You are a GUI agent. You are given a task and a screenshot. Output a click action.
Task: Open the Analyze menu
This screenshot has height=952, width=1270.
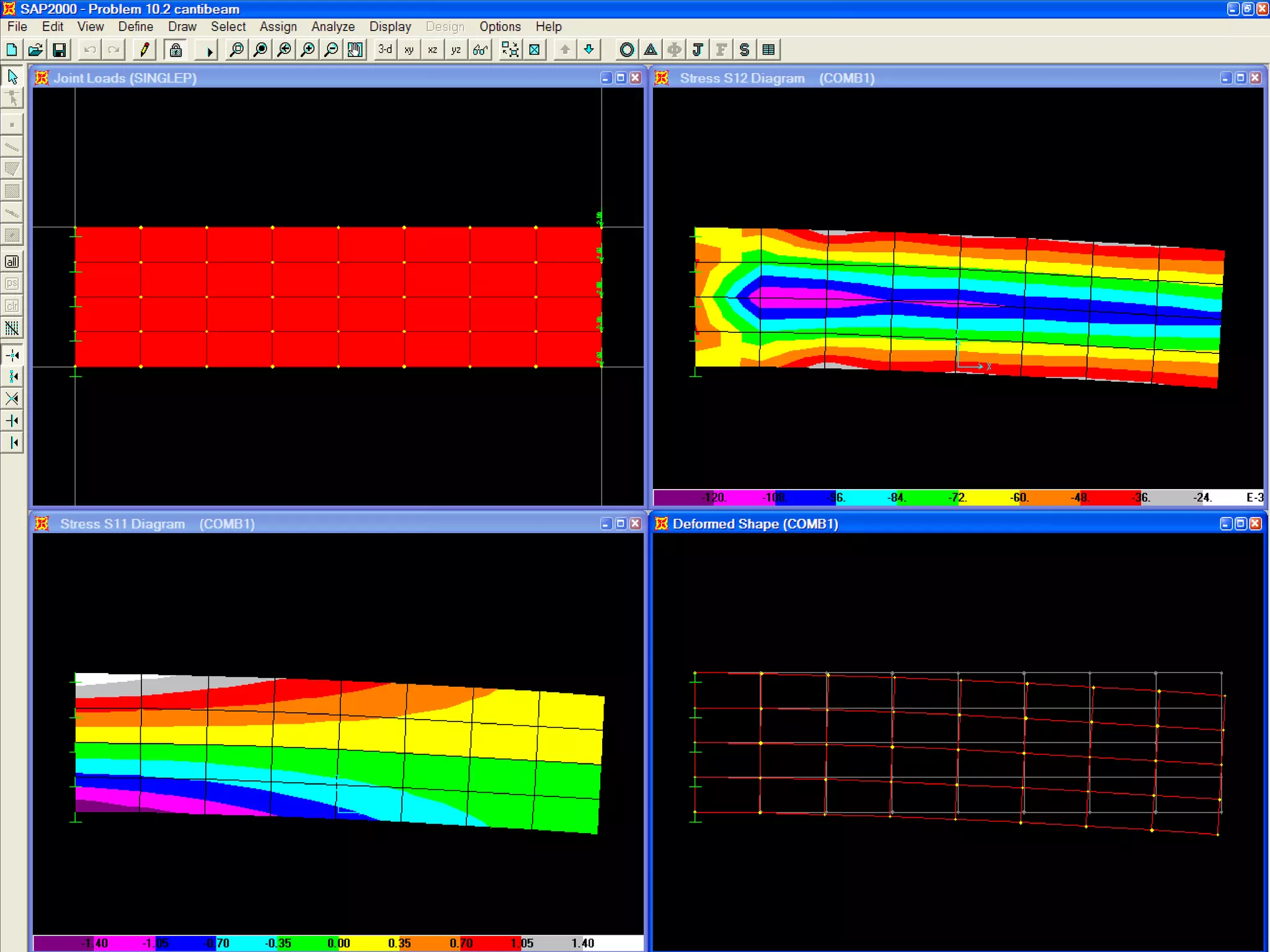(333, 27)
